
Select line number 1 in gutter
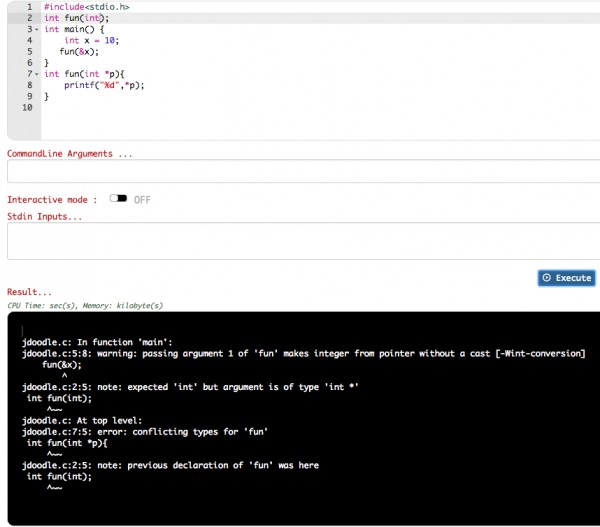pyautogui.click(x=29, y=7)
